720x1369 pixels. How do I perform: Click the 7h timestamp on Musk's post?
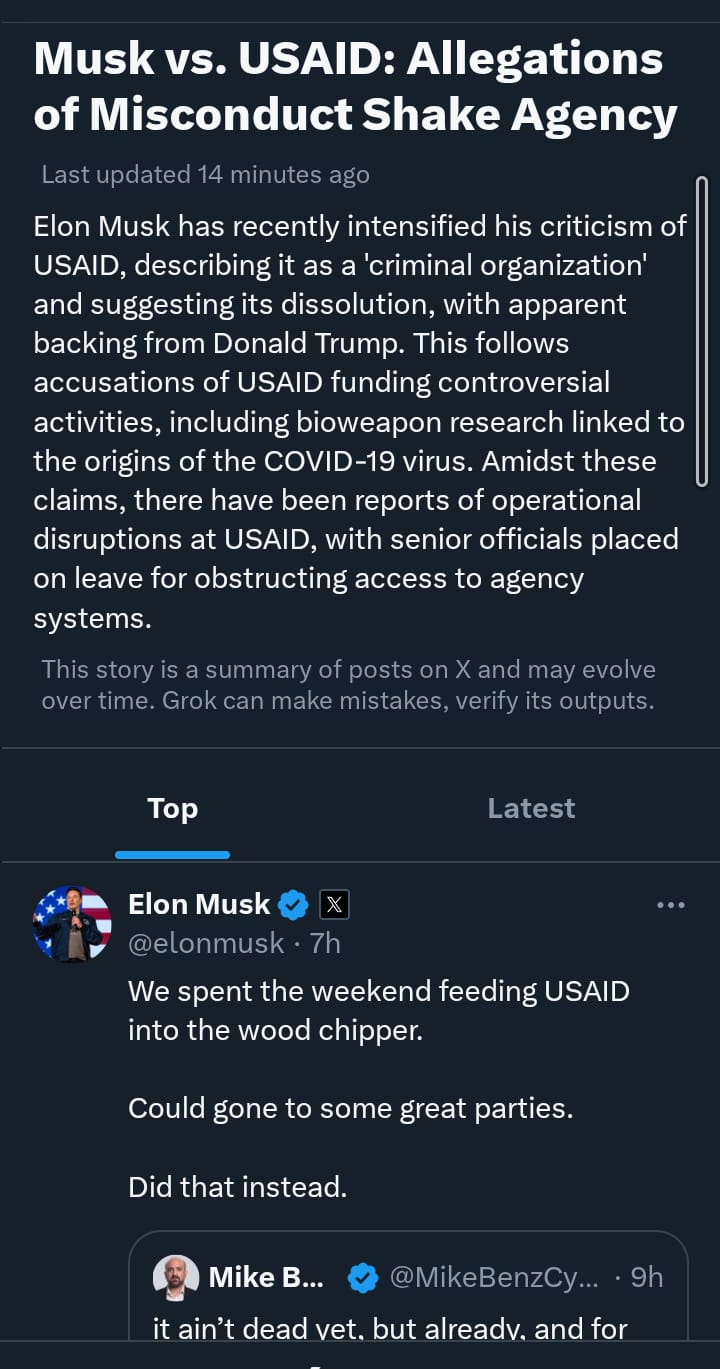pyautogui.click(x=326, y=943)
